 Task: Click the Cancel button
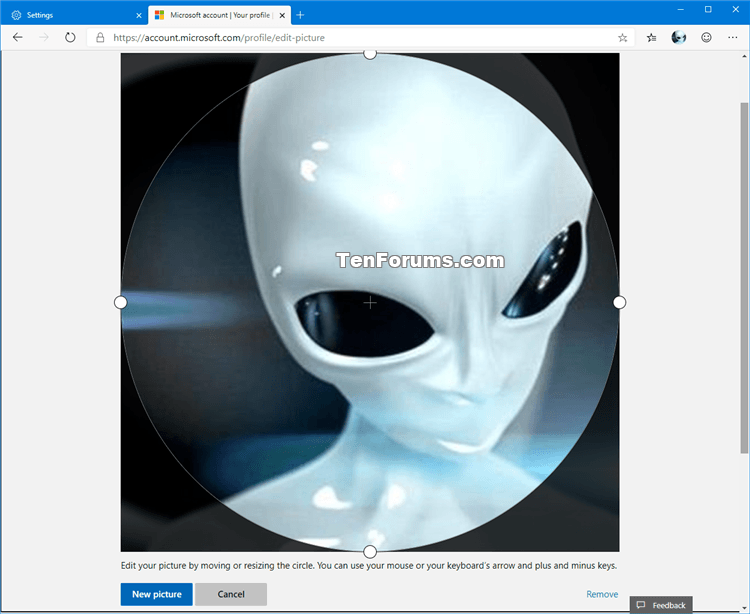[x=231, y=594]
